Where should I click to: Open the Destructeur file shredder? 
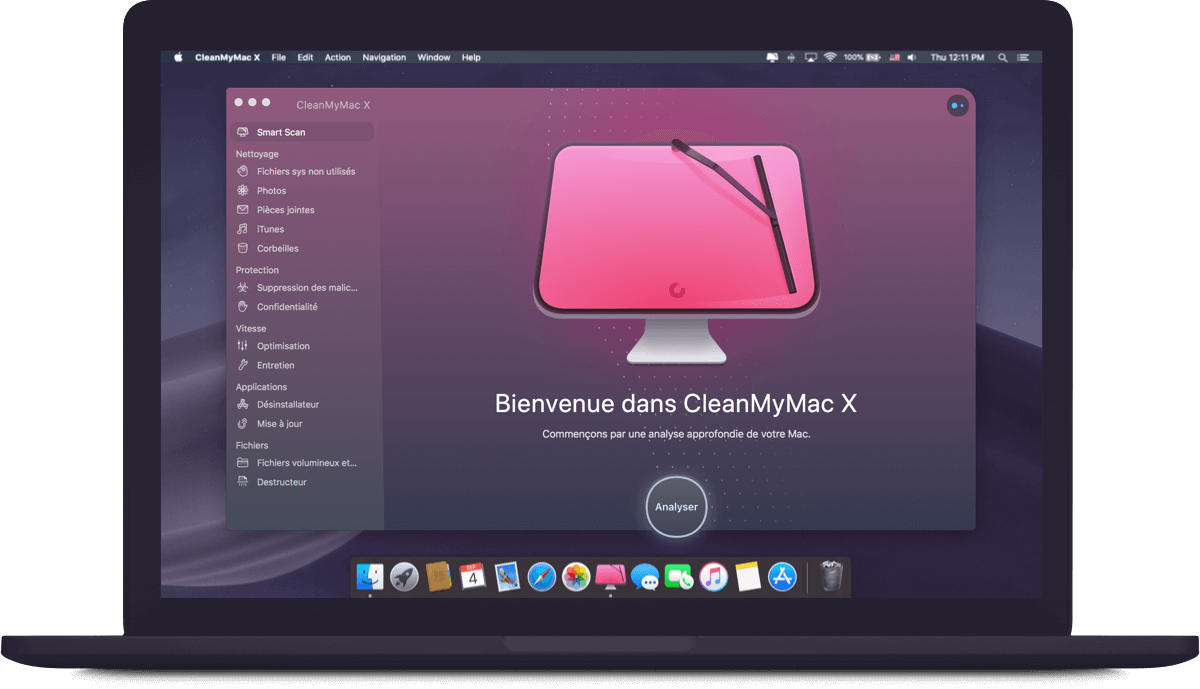(279, 481)
